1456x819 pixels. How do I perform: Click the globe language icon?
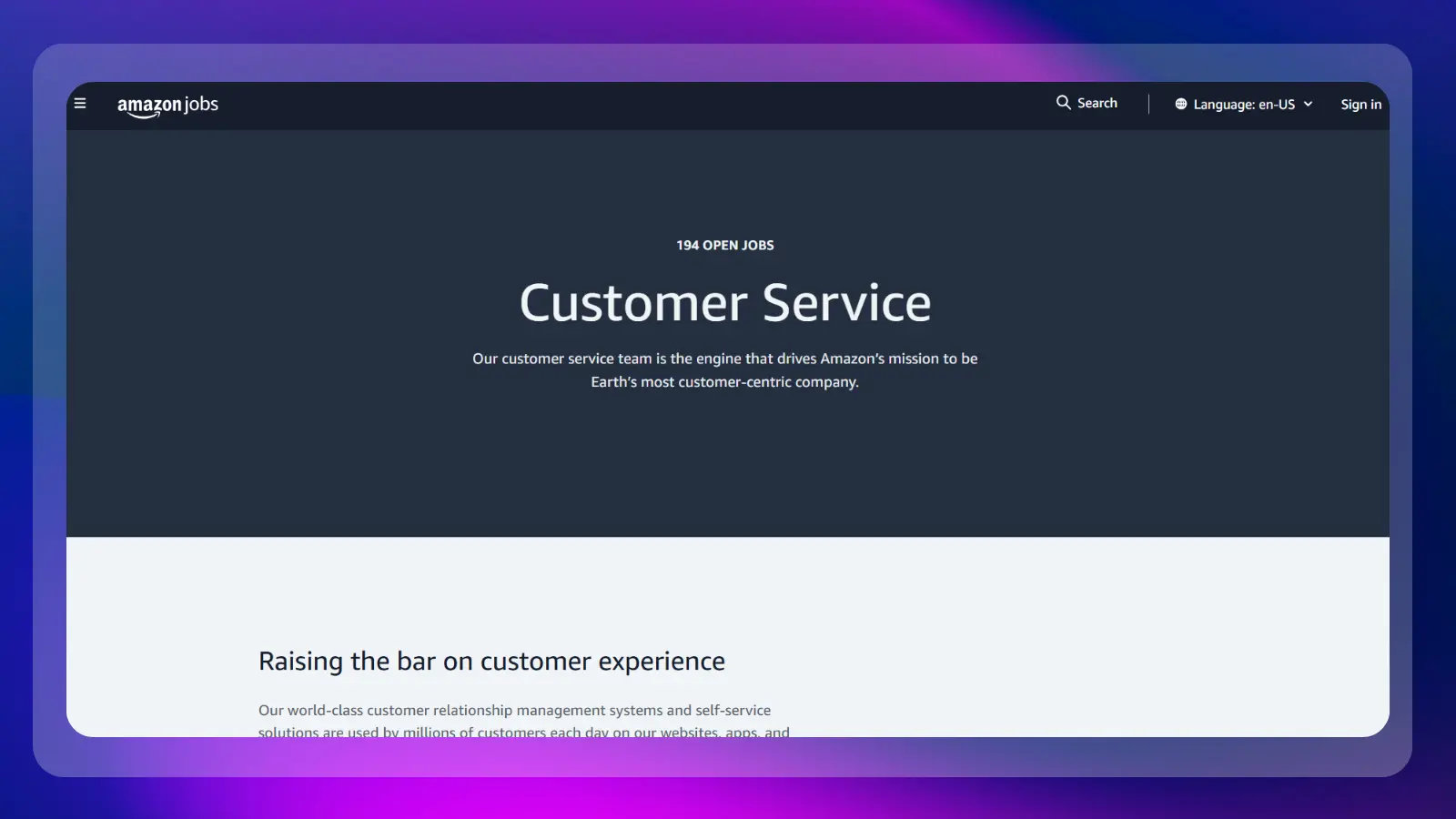(1181, 105)
